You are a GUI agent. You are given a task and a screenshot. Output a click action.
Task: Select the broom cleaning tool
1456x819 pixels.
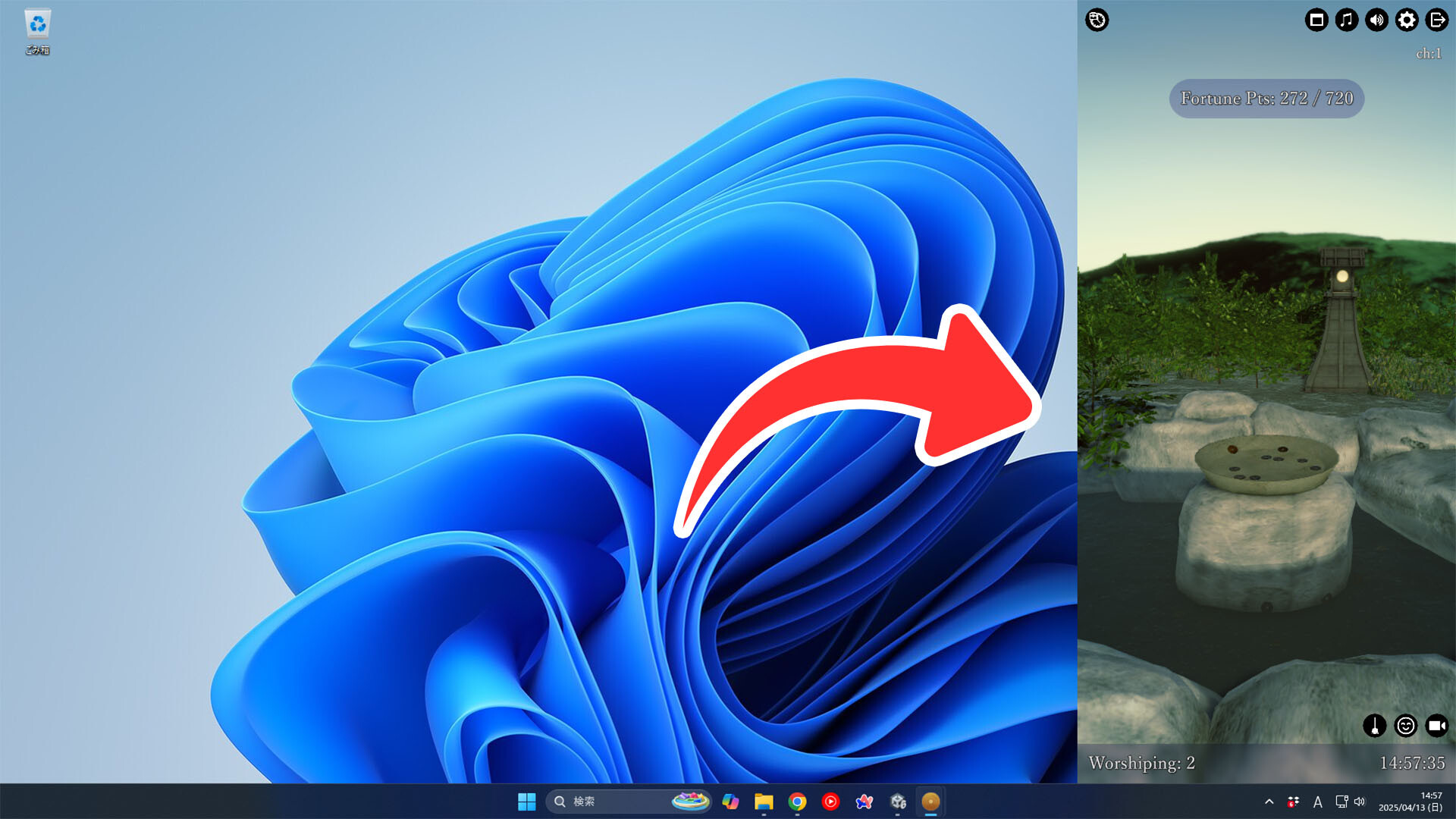click(x=1374, y=726)
